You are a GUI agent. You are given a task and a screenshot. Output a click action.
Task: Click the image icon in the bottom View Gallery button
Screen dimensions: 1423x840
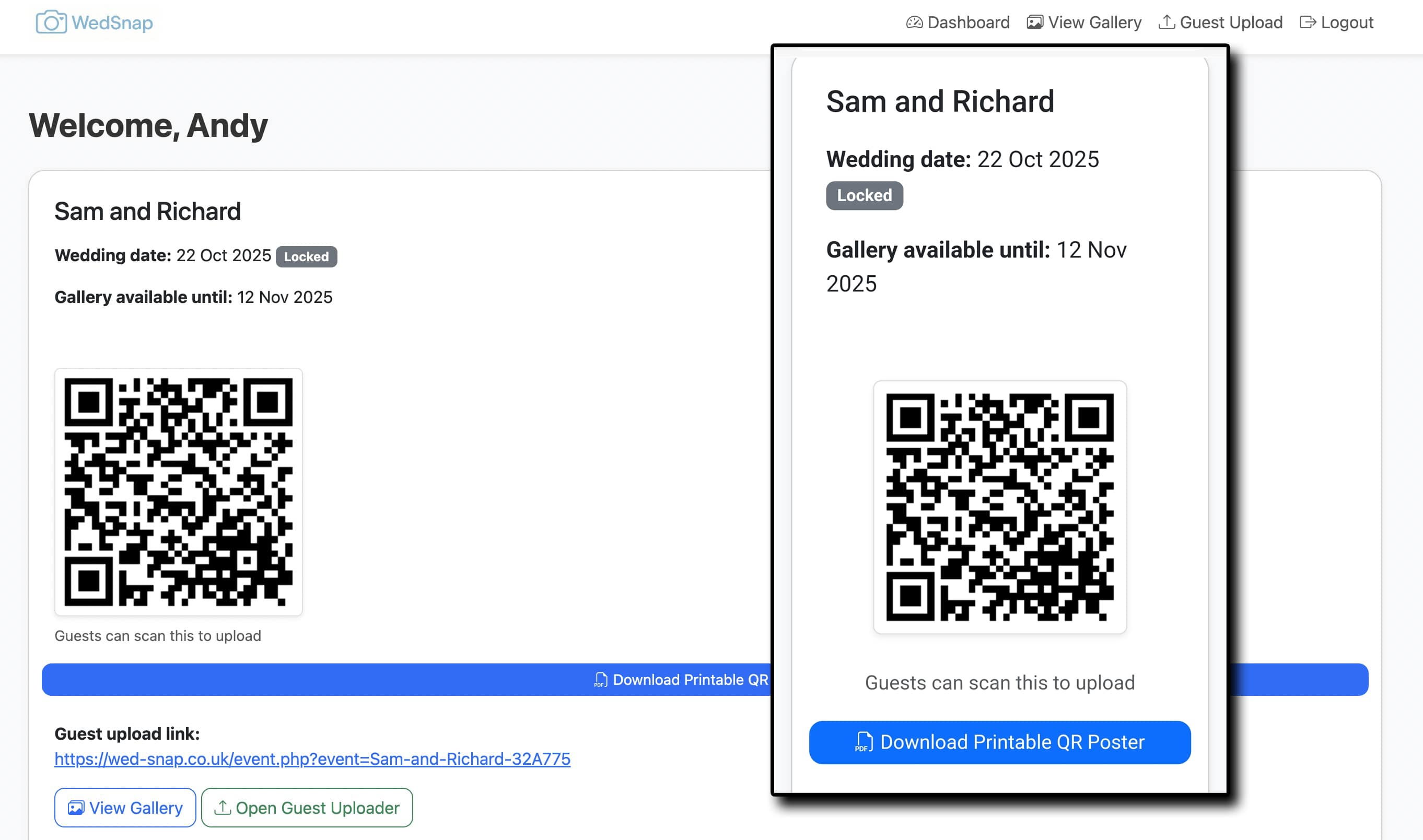click(x=76, y=808)
